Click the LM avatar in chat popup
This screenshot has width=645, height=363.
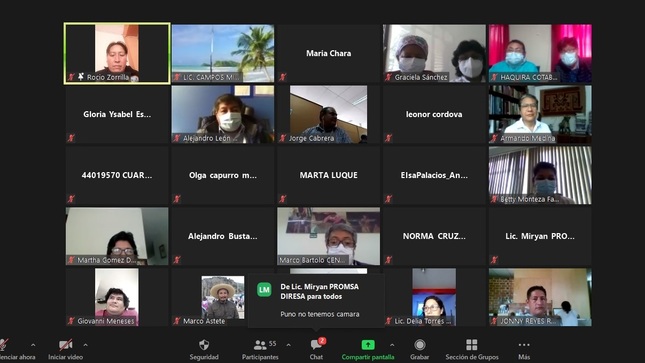click(x=264, y=290)
